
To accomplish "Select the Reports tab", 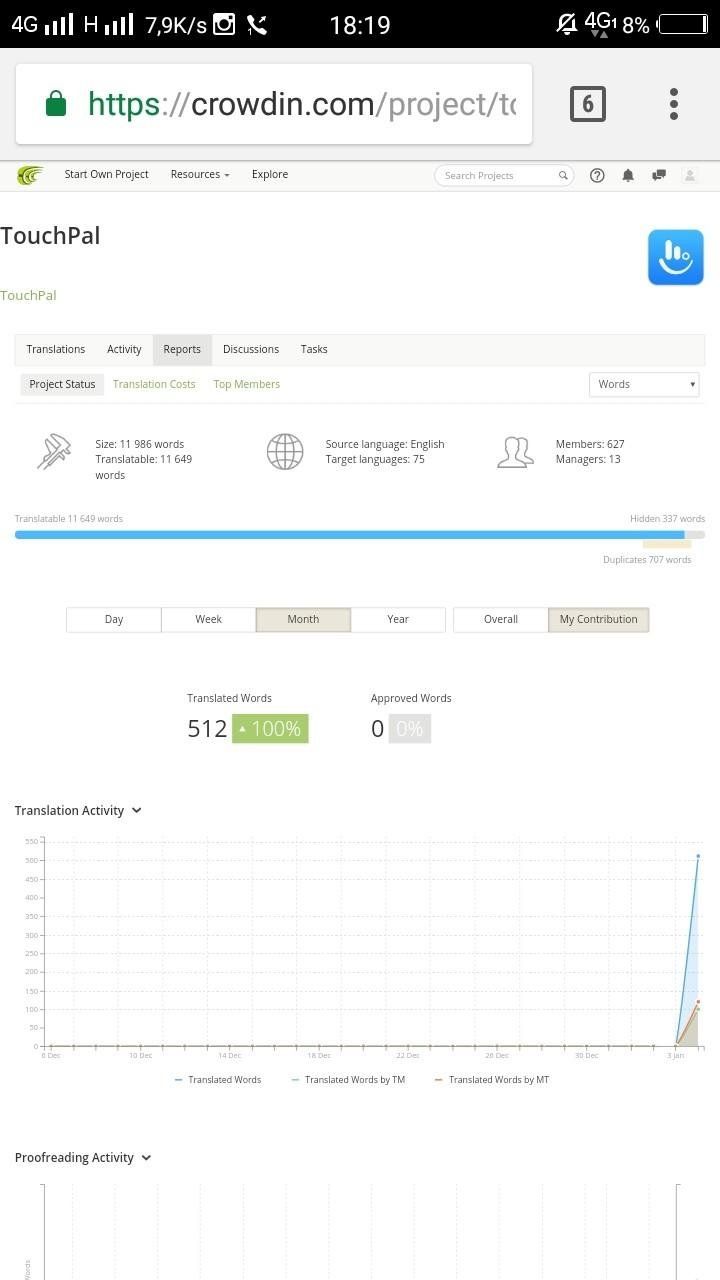I will click(x=182, y=349).
